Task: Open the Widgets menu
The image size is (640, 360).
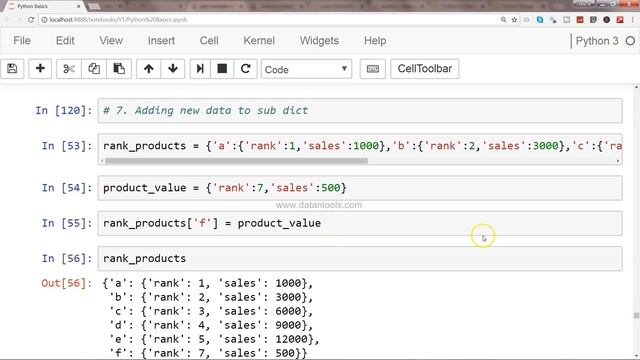Action: (x=319, y=41)
